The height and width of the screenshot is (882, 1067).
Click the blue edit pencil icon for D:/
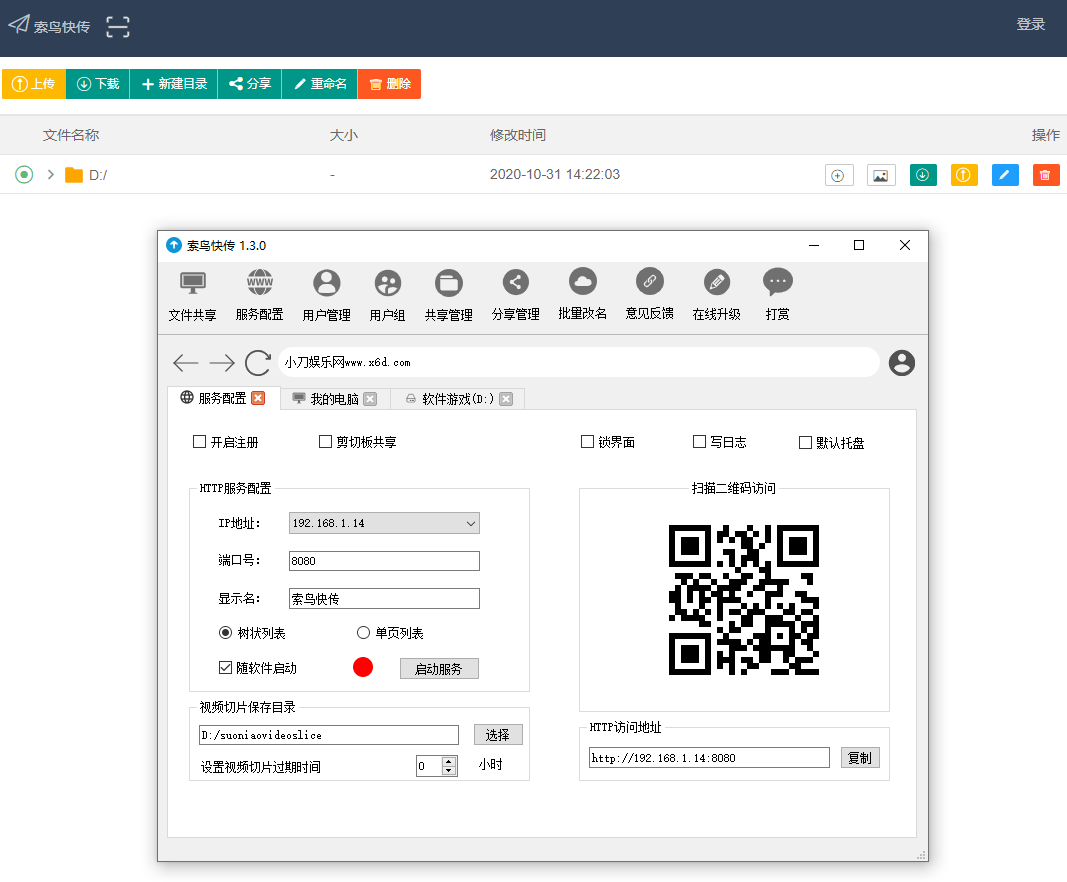tap(1005, 175)
